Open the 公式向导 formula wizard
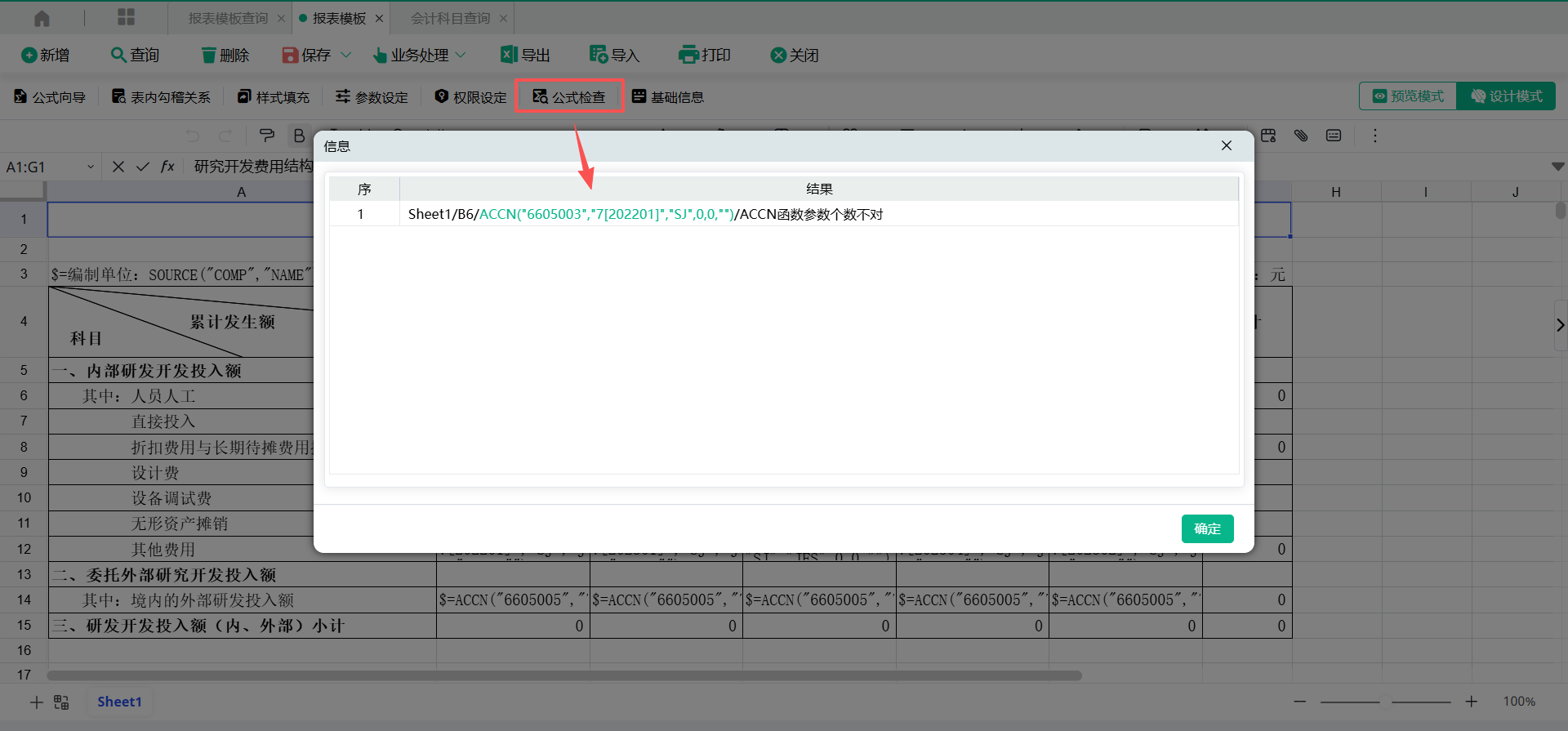Image resolution: width=1568 pixels, height=731 pixels. pyautogui.click(x=50, y=96)
